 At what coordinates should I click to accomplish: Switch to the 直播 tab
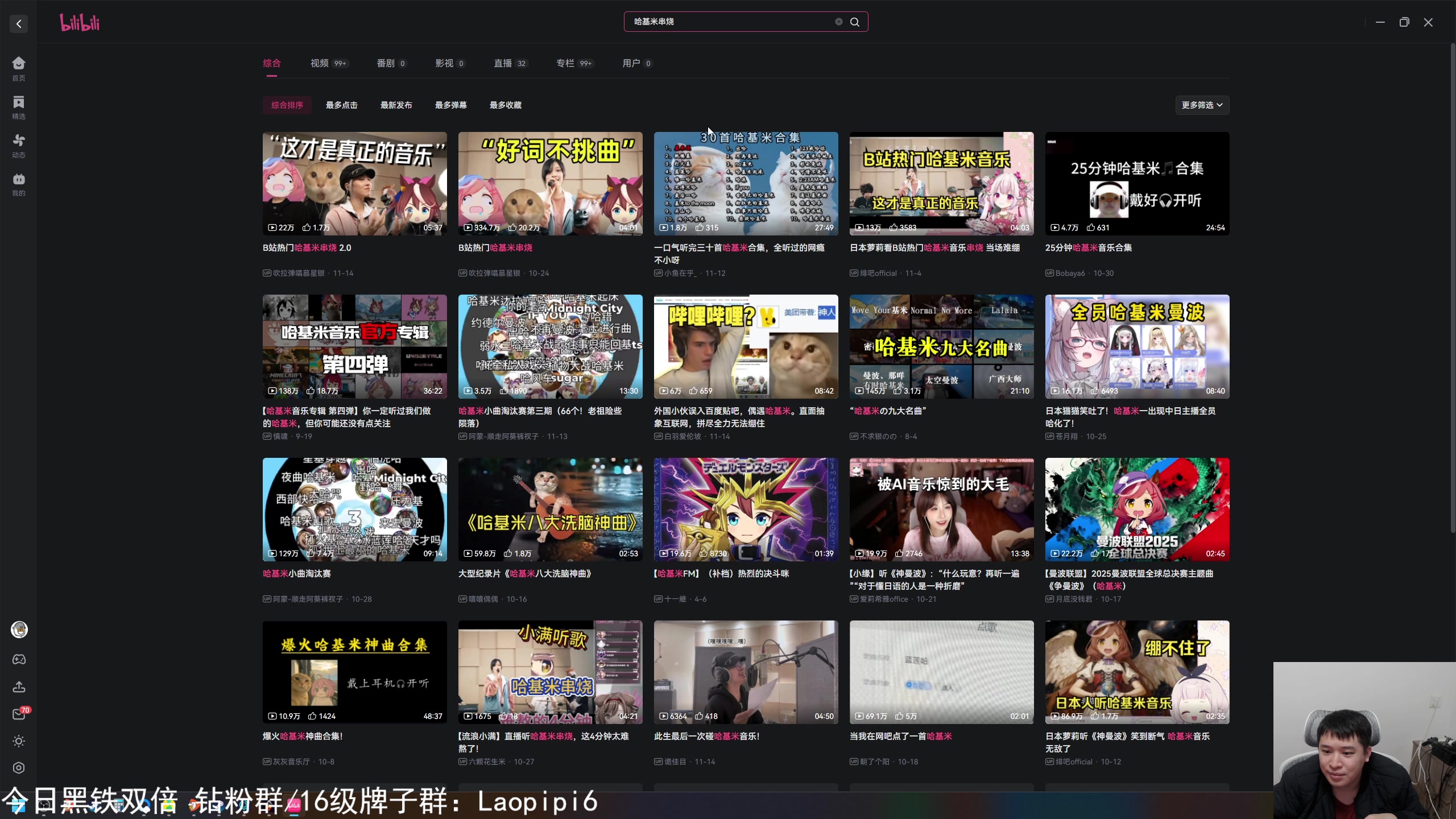pyautogui.click(x=503, y=63)
